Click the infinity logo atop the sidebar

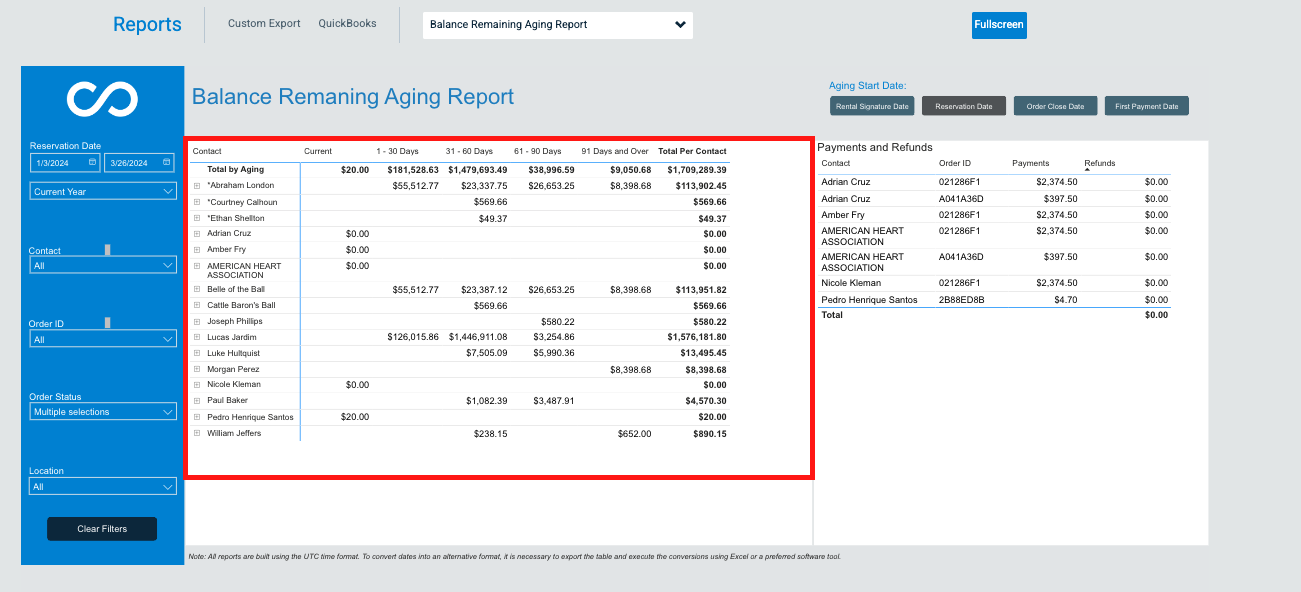[x=102, y=98]
